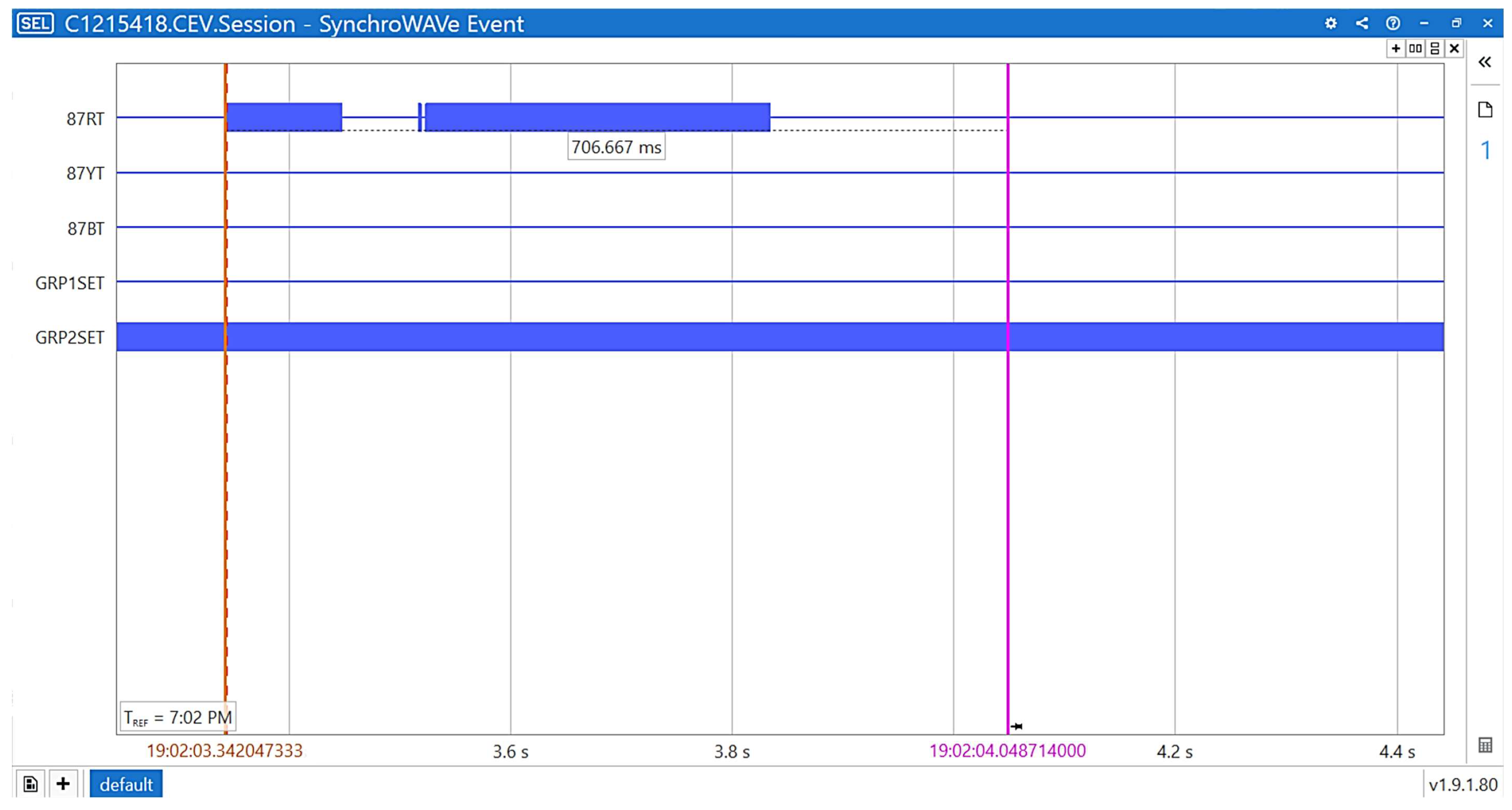Viewport: 1512px width, 810px height.
Task: Open the settings gear in title bar
Action: 1331,23
